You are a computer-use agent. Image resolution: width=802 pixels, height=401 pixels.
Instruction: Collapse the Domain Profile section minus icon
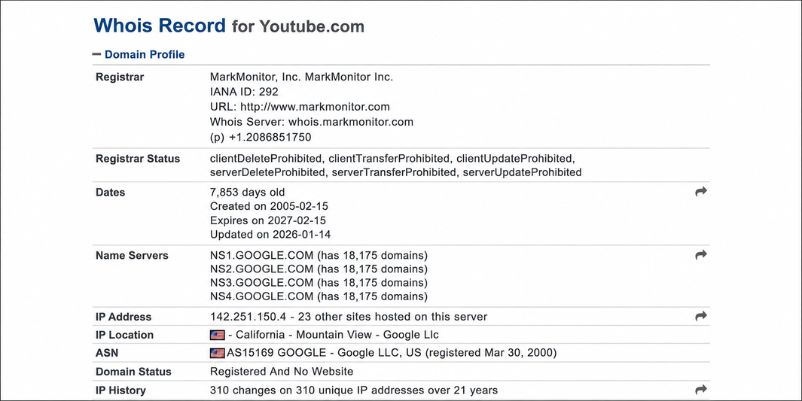tap(97, 54)
